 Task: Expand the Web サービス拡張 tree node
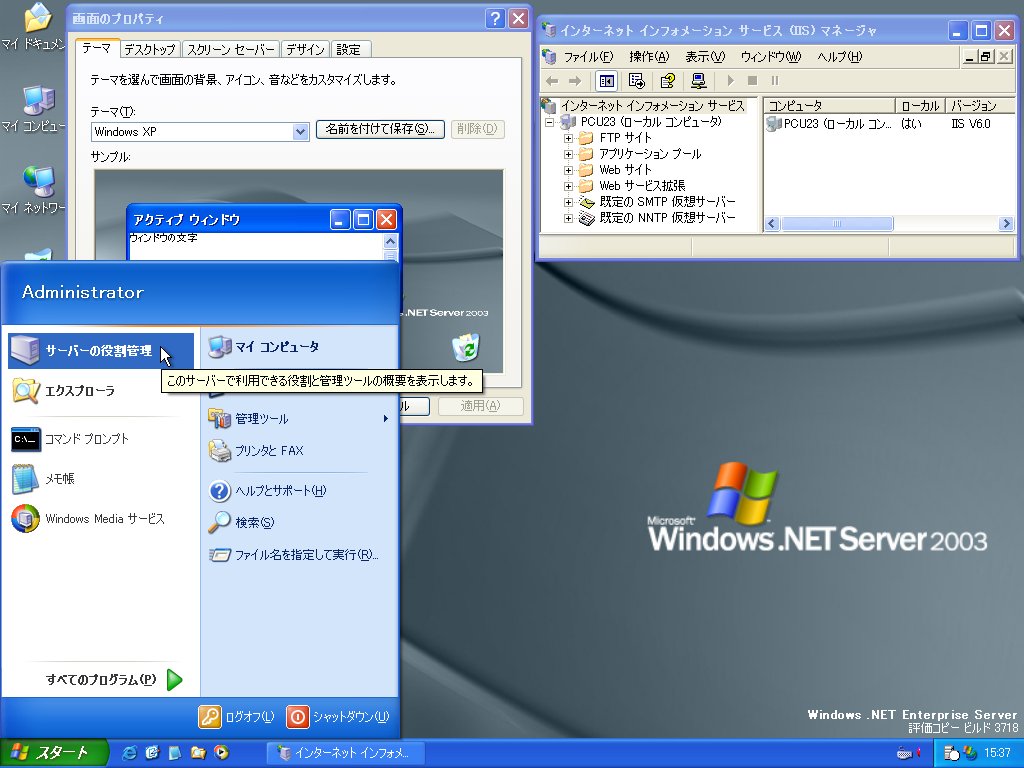pos(568,187)
